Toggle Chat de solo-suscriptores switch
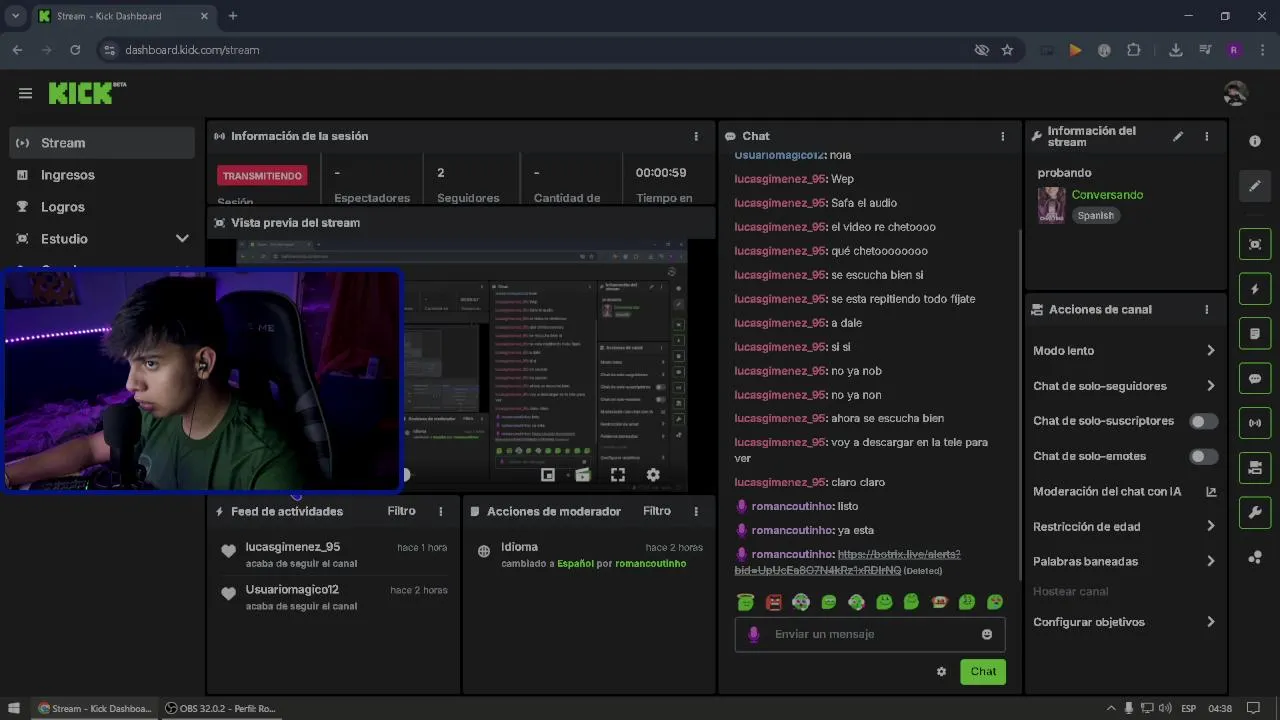Image resolution: width=1280 pixels, height=720 pixels. (1204, 421)
